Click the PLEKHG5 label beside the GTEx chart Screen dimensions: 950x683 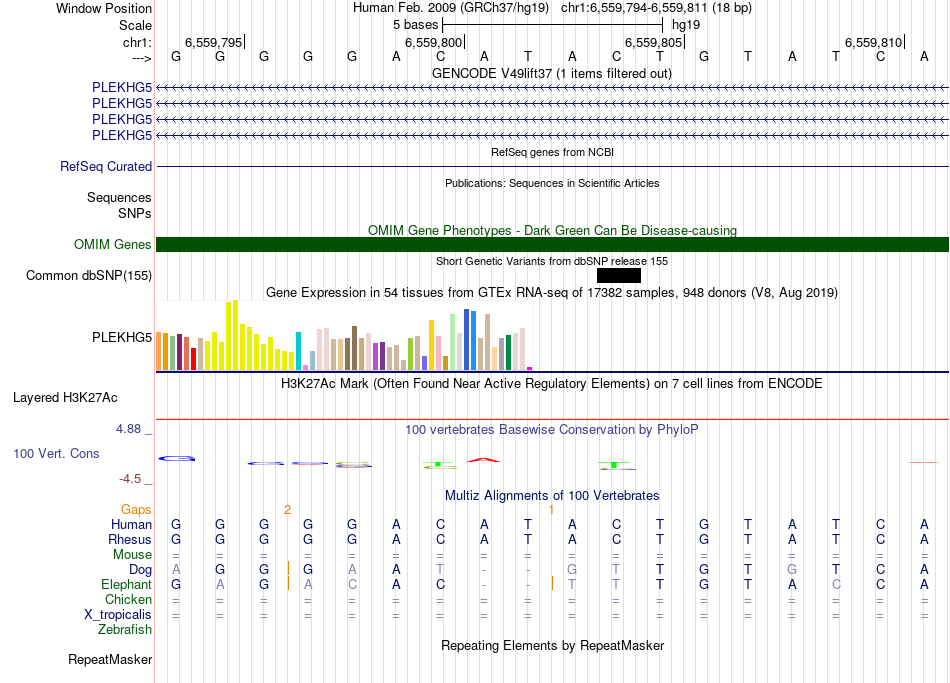(x=122, y=337)
